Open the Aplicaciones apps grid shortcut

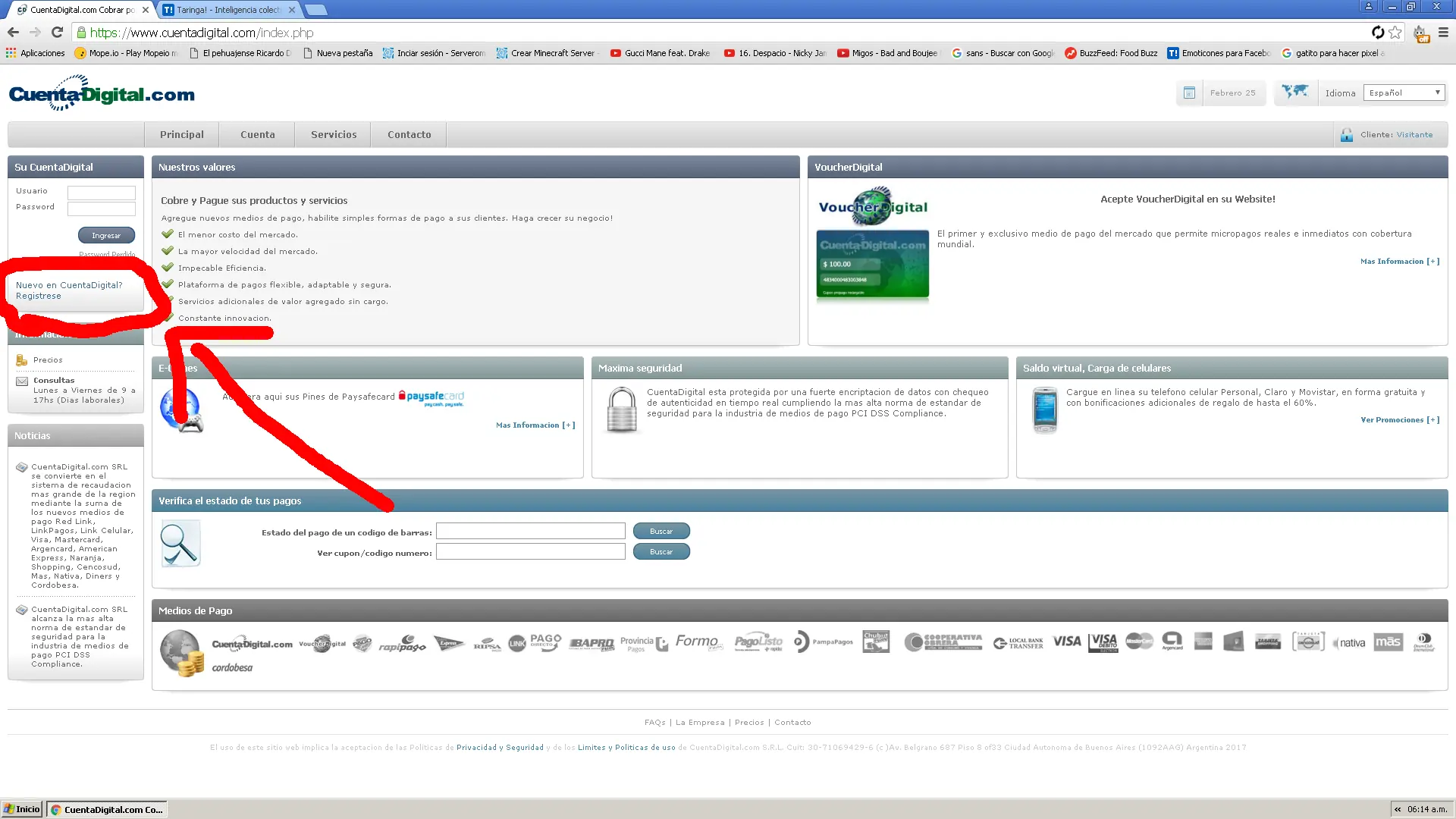click(36, 53)
